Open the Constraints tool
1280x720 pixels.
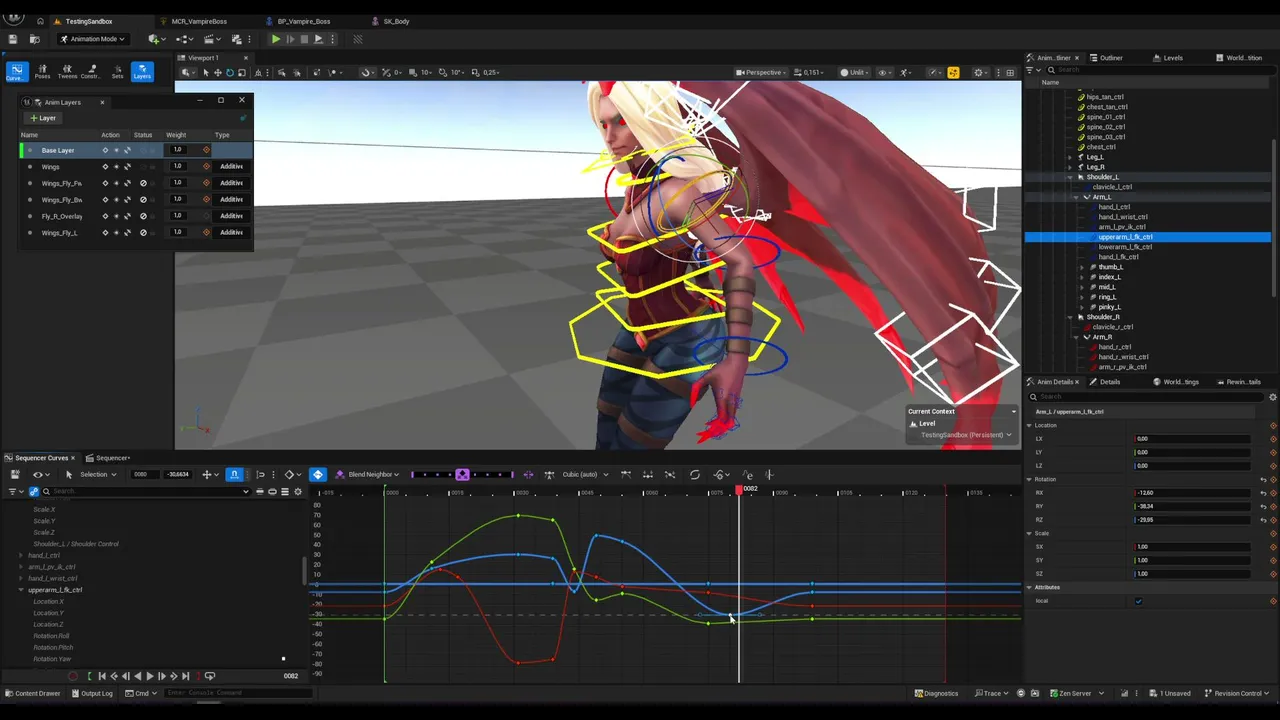[90, 72]
